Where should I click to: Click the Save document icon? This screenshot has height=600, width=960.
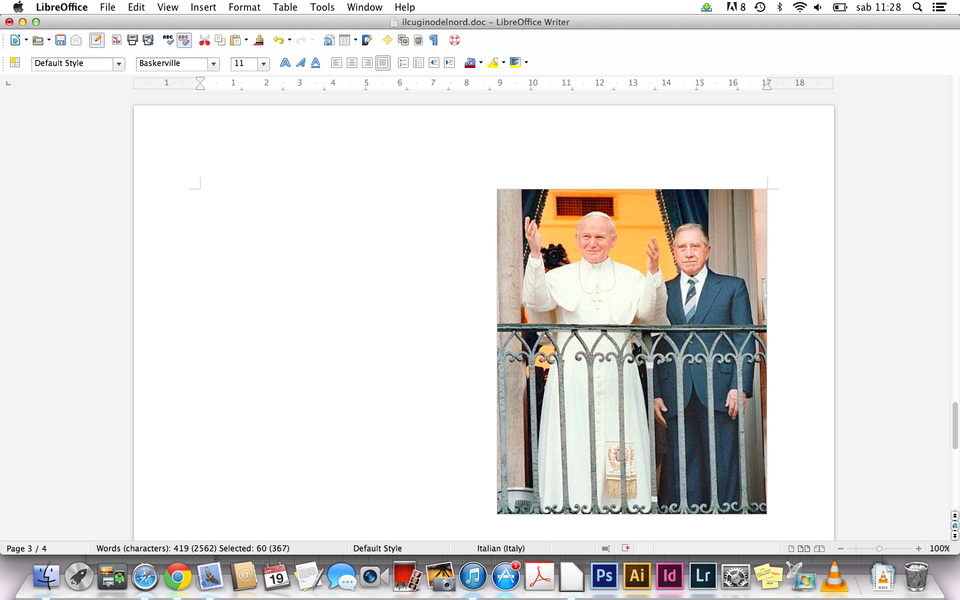click(60, 40)
